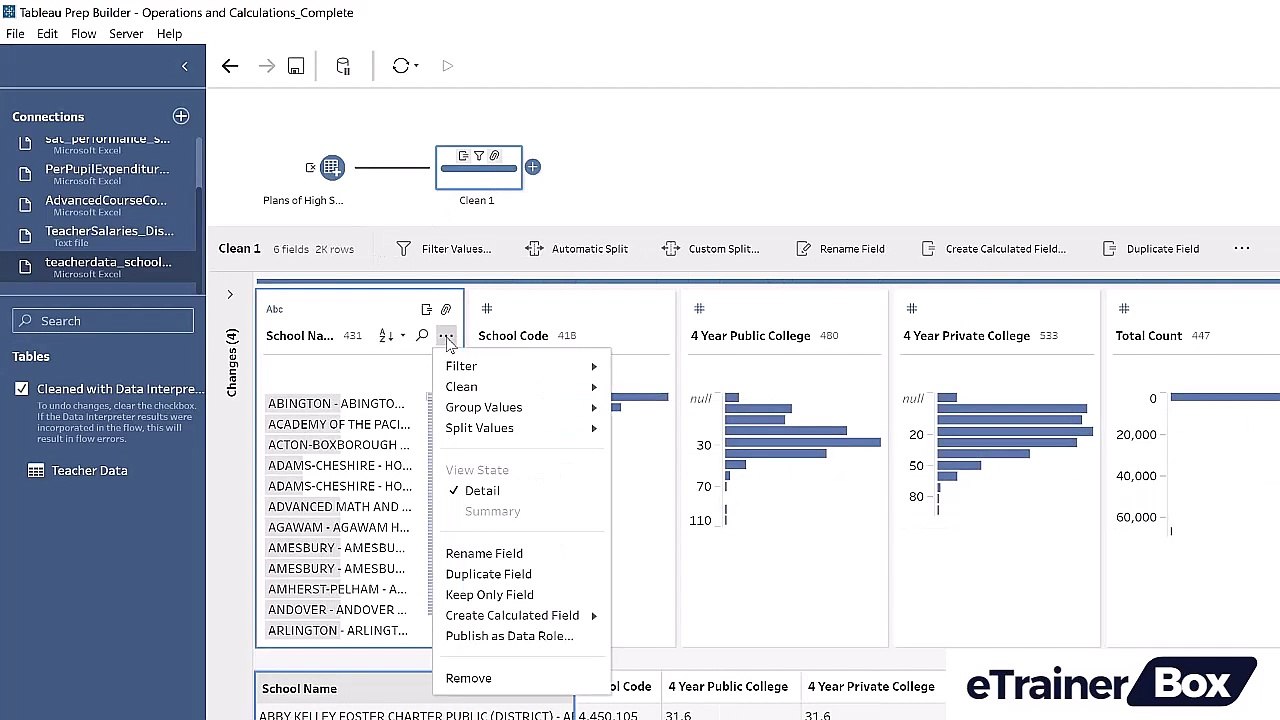Select the Detail view state option
The width and height of the screenshot is (1280, 720).
click(482, 490)
